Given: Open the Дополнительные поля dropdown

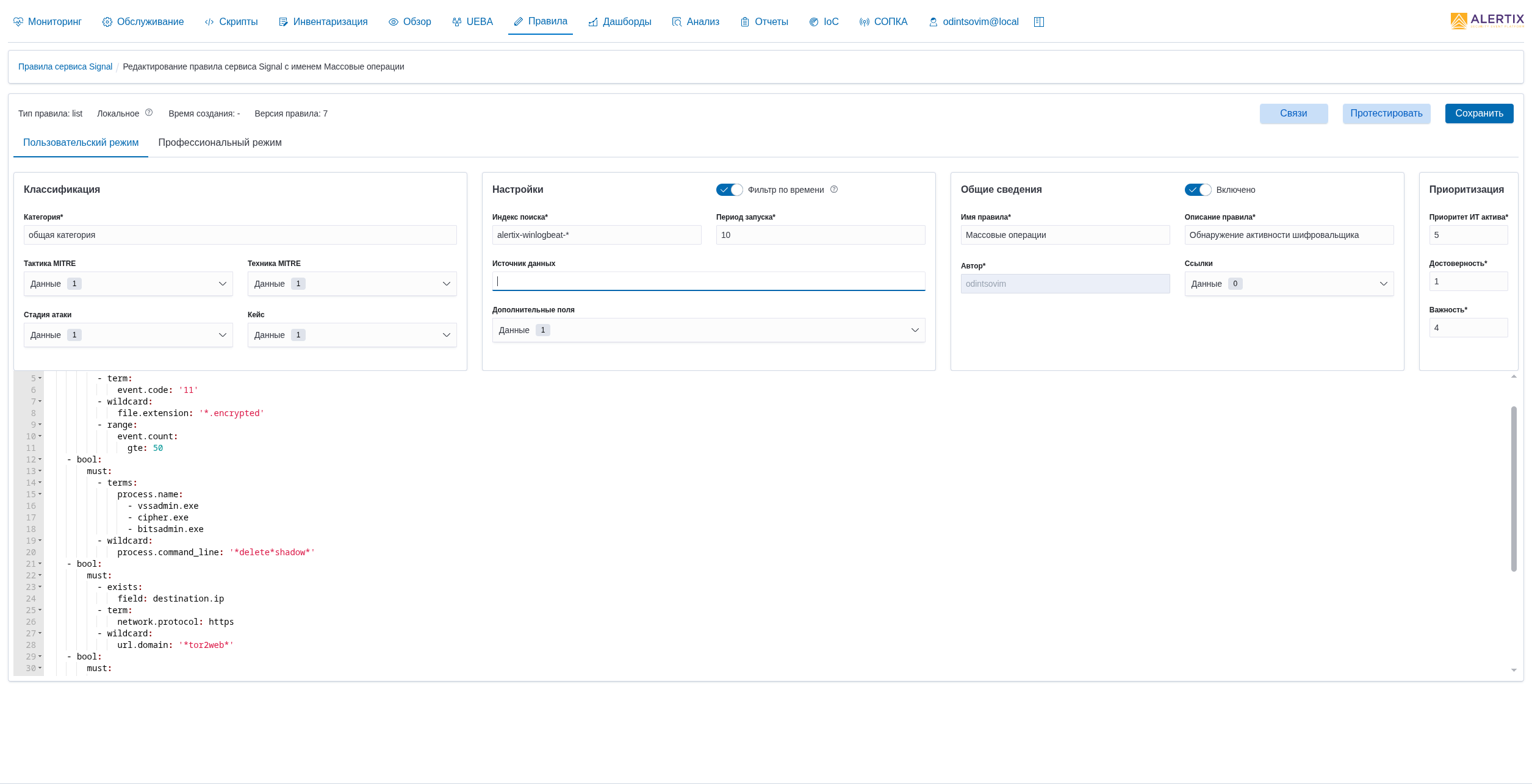Looking at the screenshot, I should click(x=708, y=330).
